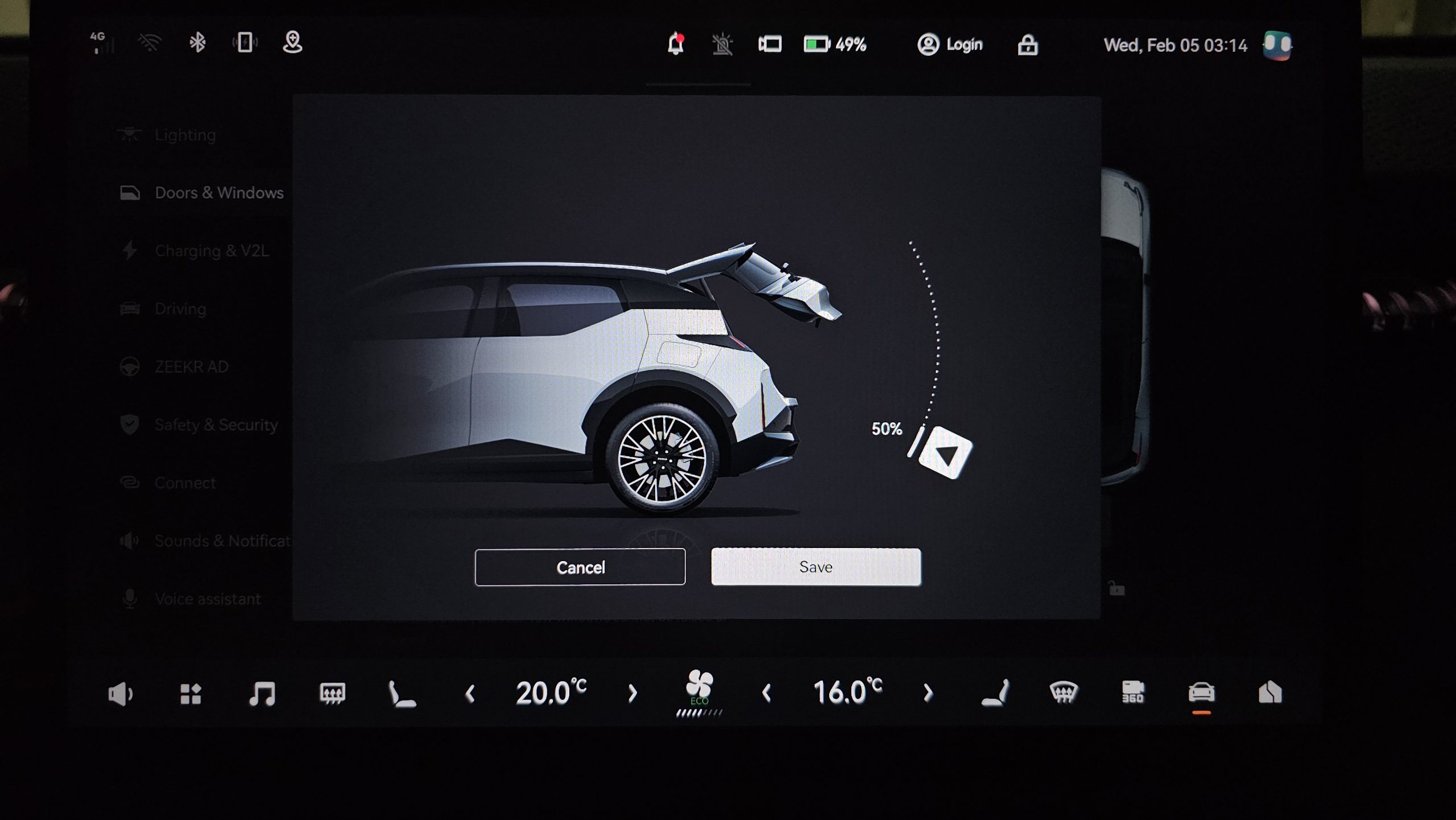The height and width of the screenshot is (820, 1456).
Task: Tap the location pin icon
Action: click(x=292, y=42)
